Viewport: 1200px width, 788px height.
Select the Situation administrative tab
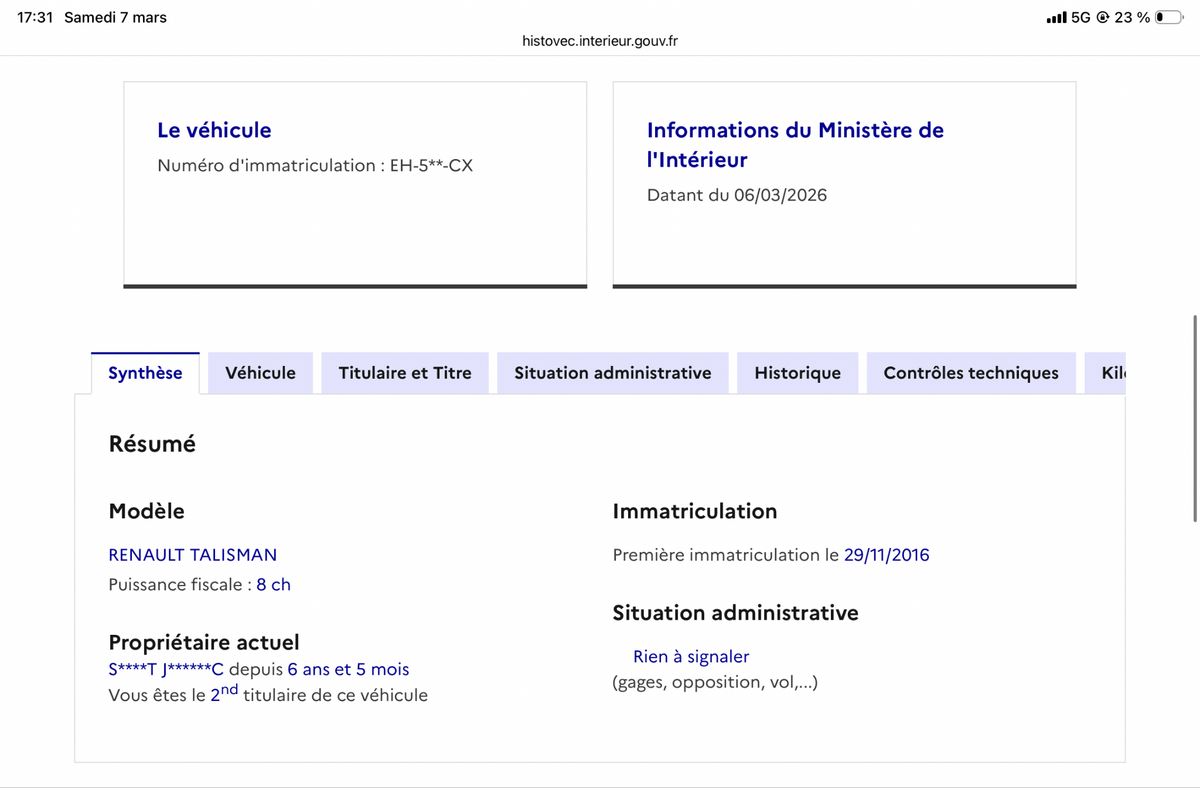(x=612, y=372)
